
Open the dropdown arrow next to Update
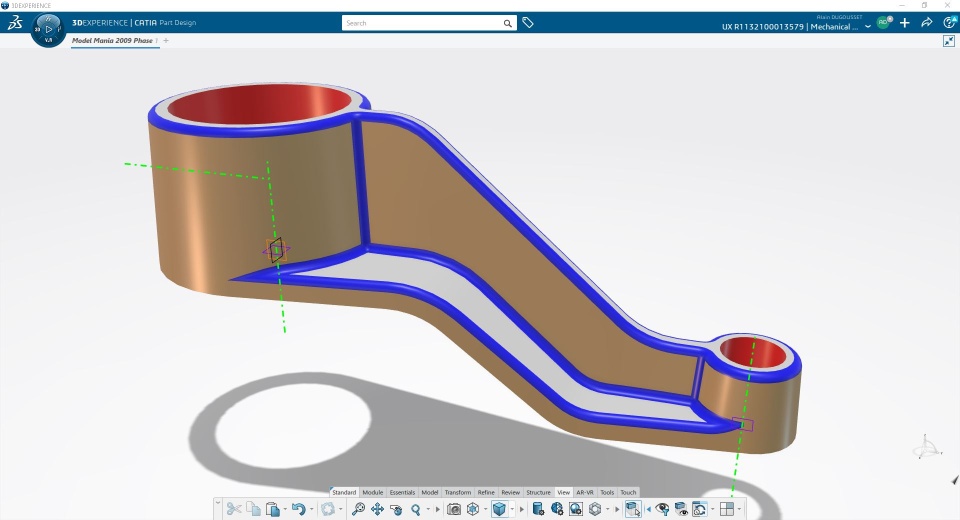pyautogui.click(x=340, y=510)
